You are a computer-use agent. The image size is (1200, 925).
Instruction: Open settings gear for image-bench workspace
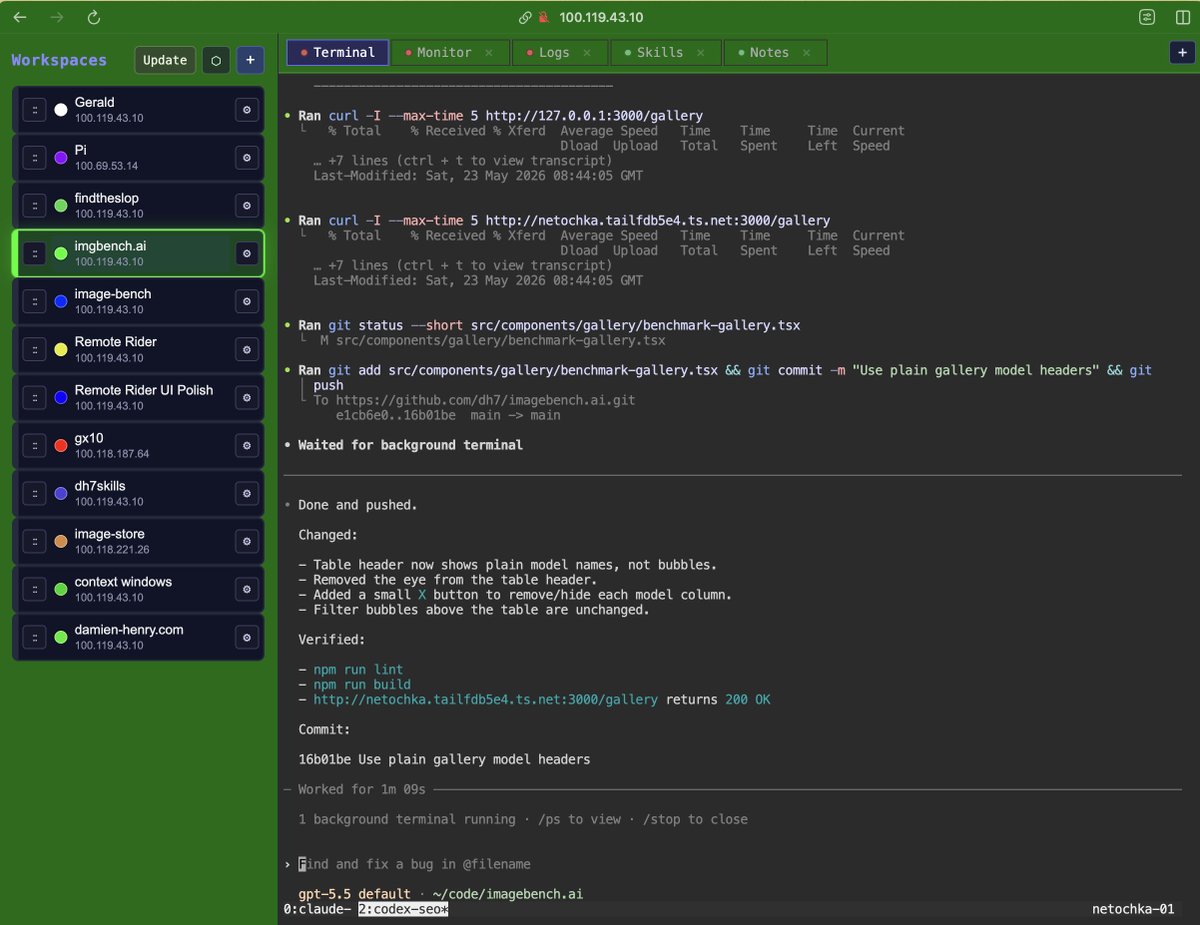tap(247, 302)
